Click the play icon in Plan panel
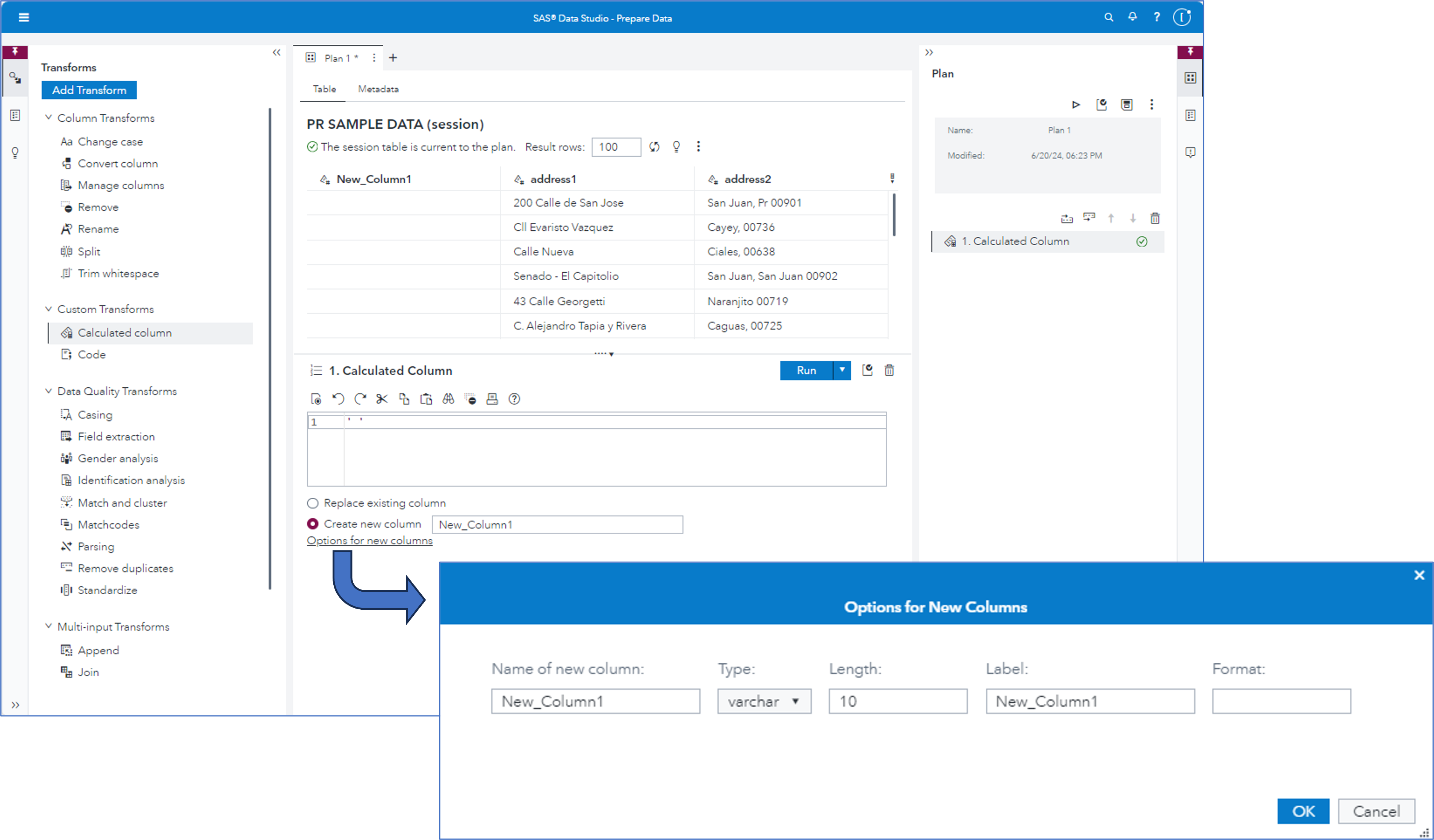The width and height of the screenshot is (1434, 840). click(x=1075, y=105)
